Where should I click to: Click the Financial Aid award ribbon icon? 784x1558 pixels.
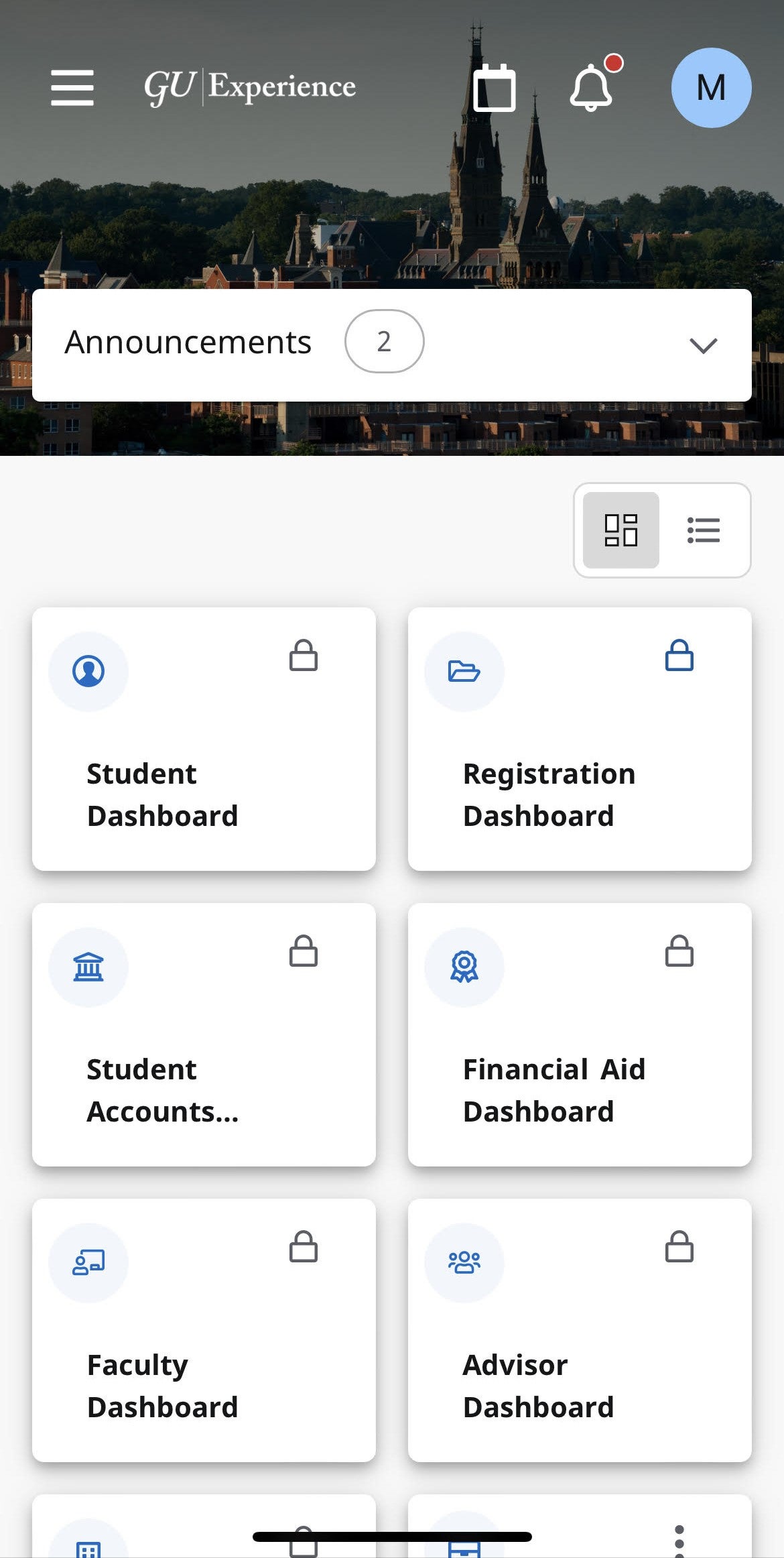point(464,967)
